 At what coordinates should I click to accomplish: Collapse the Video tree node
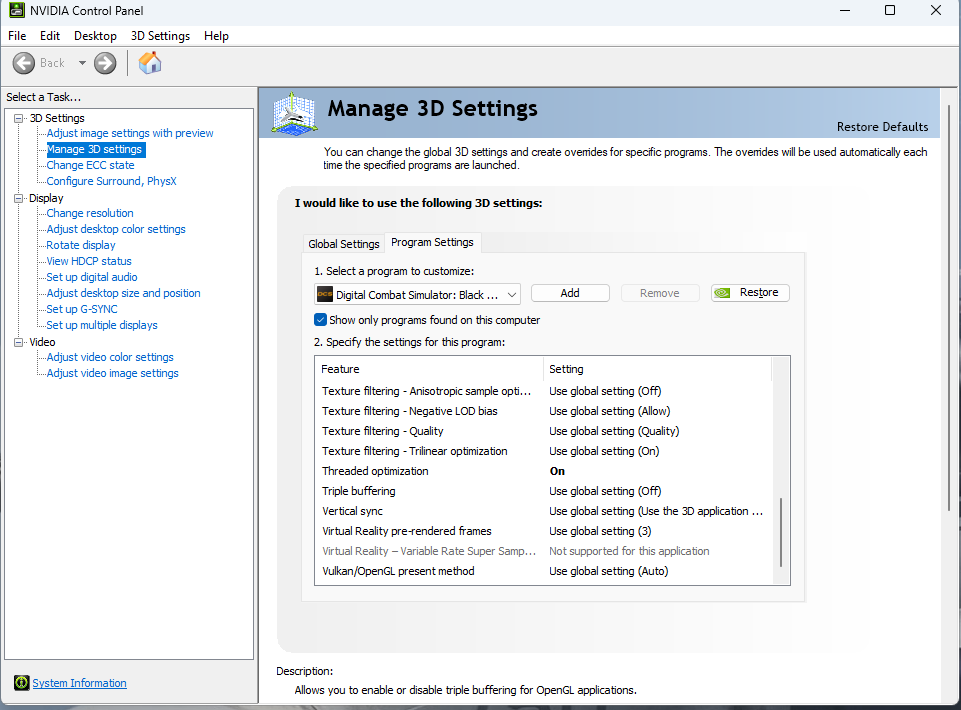coord(19,342)
